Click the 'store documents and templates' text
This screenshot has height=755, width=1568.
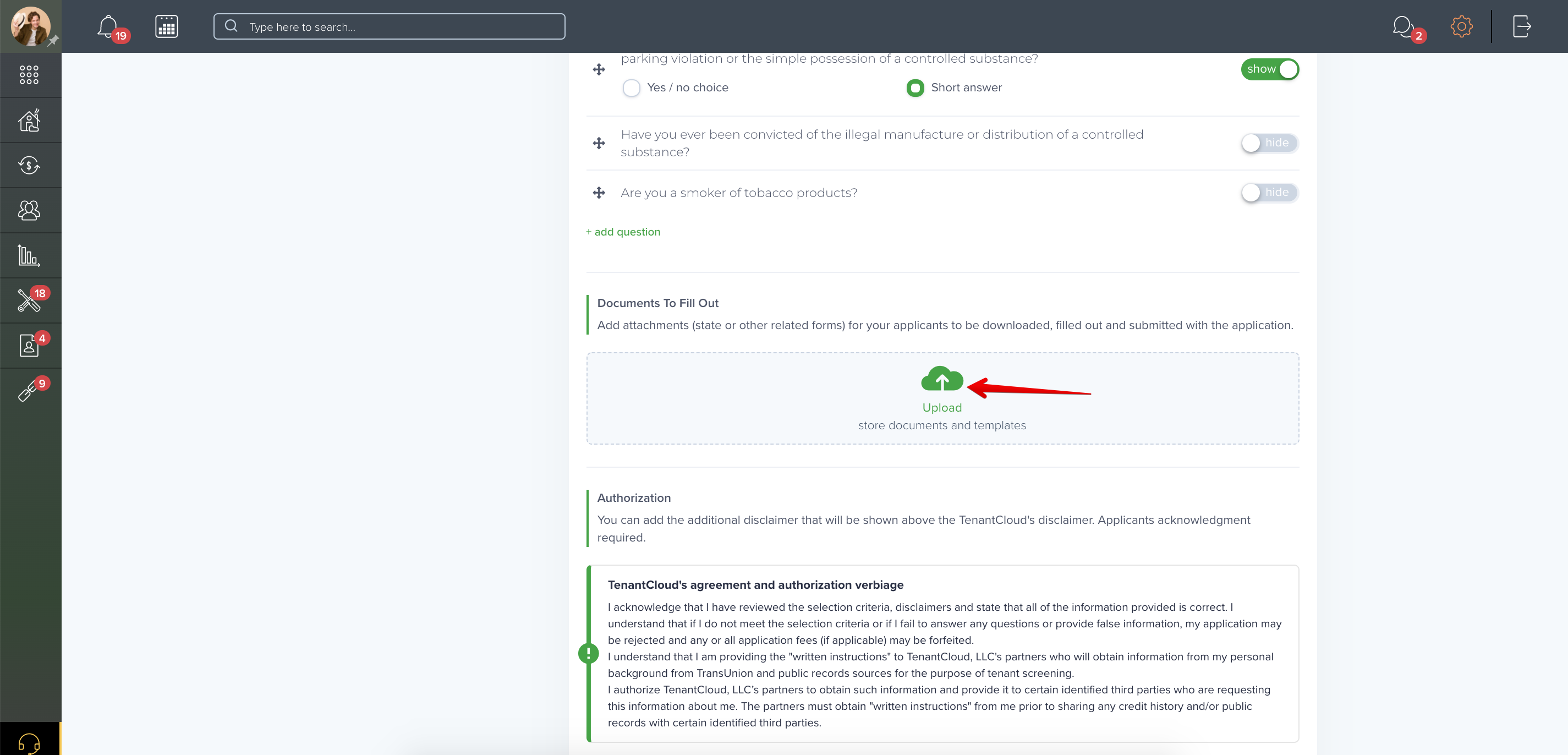click(942, 425)
